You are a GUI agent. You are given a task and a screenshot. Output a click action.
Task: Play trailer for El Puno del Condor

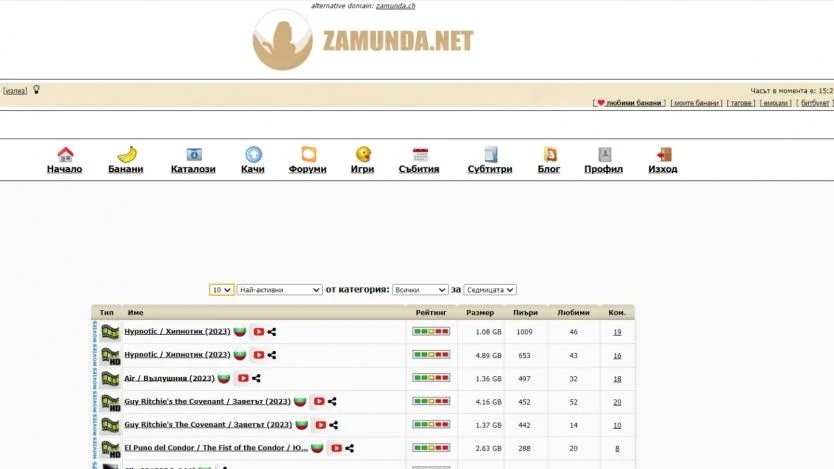(x=336, y=448)
